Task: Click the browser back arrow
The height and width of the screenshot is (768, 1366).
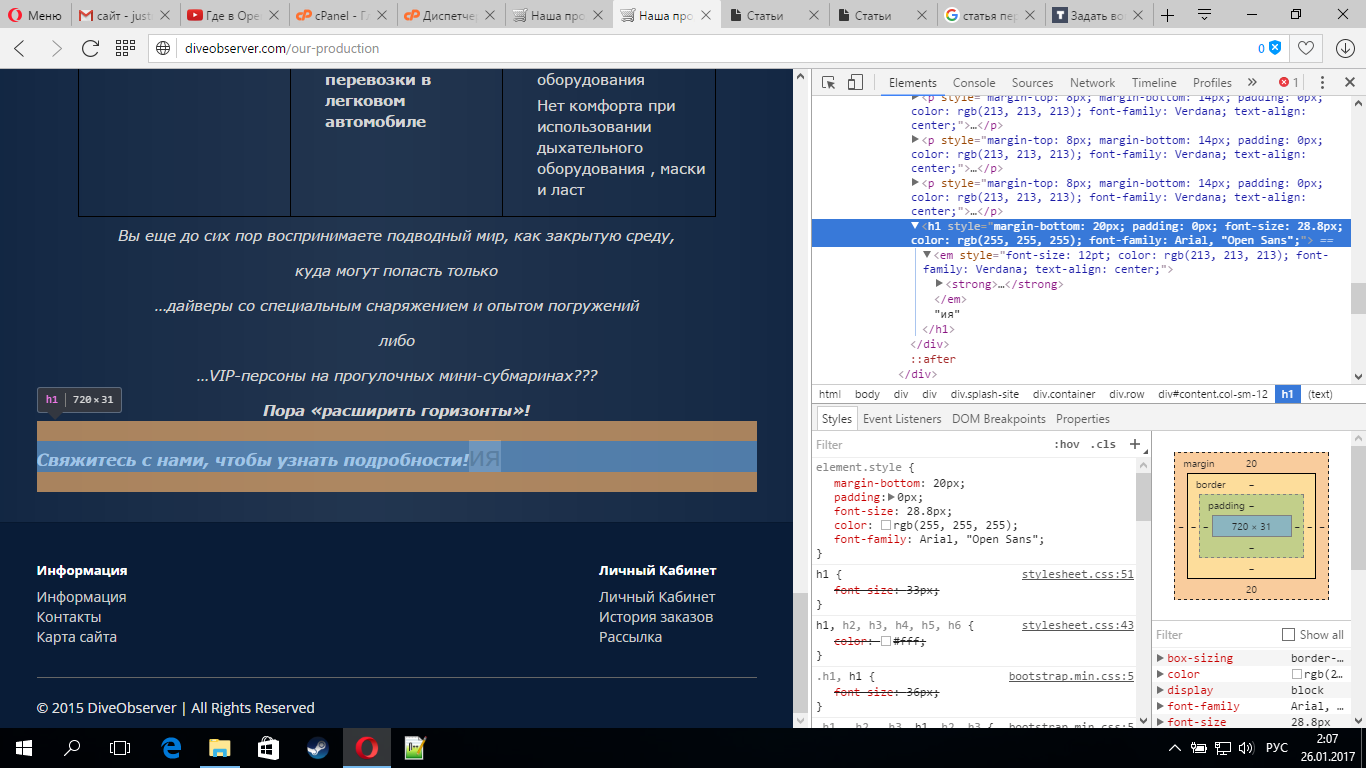Action: pos(20,48)
